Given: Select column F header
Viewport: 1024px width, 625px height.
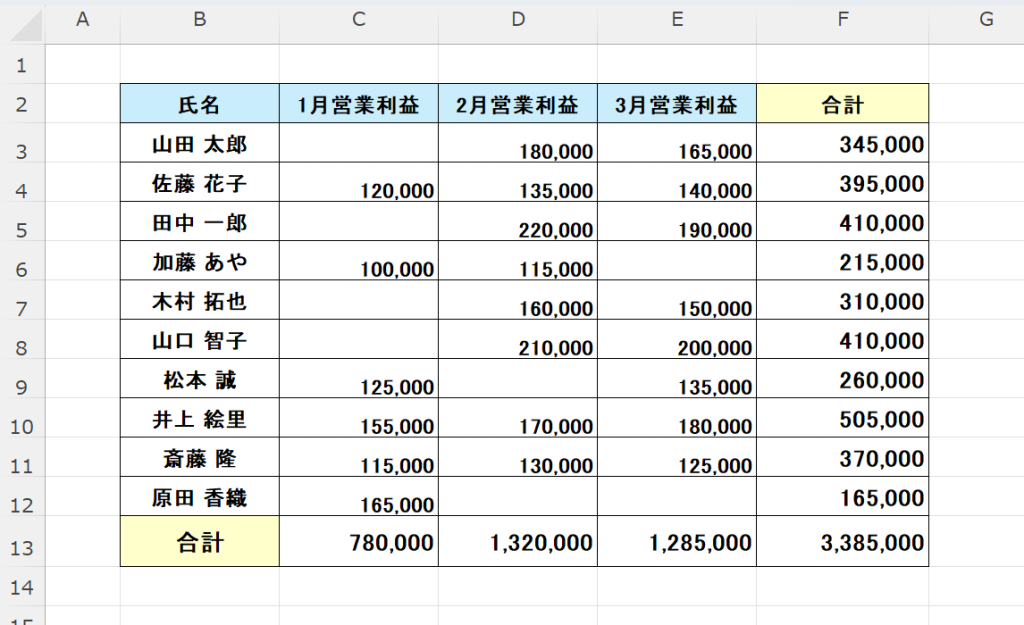Looking at the screenshot, I should [842, 20].
